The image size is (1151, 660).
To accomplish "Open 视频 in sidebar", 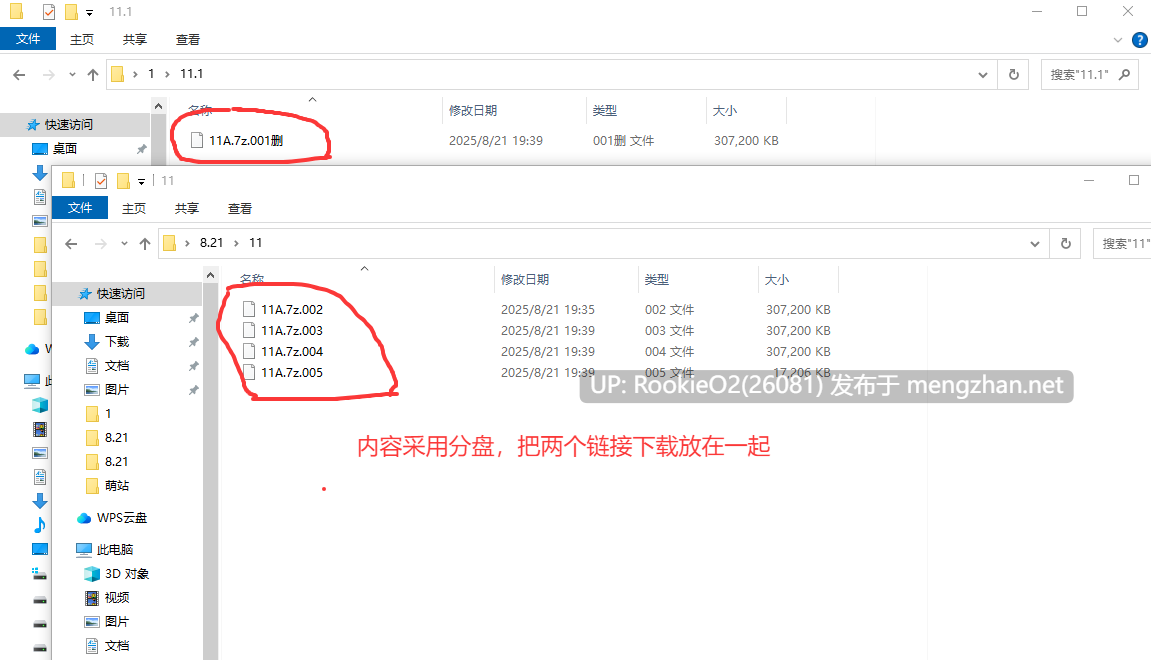I will (x=117, y=598).
